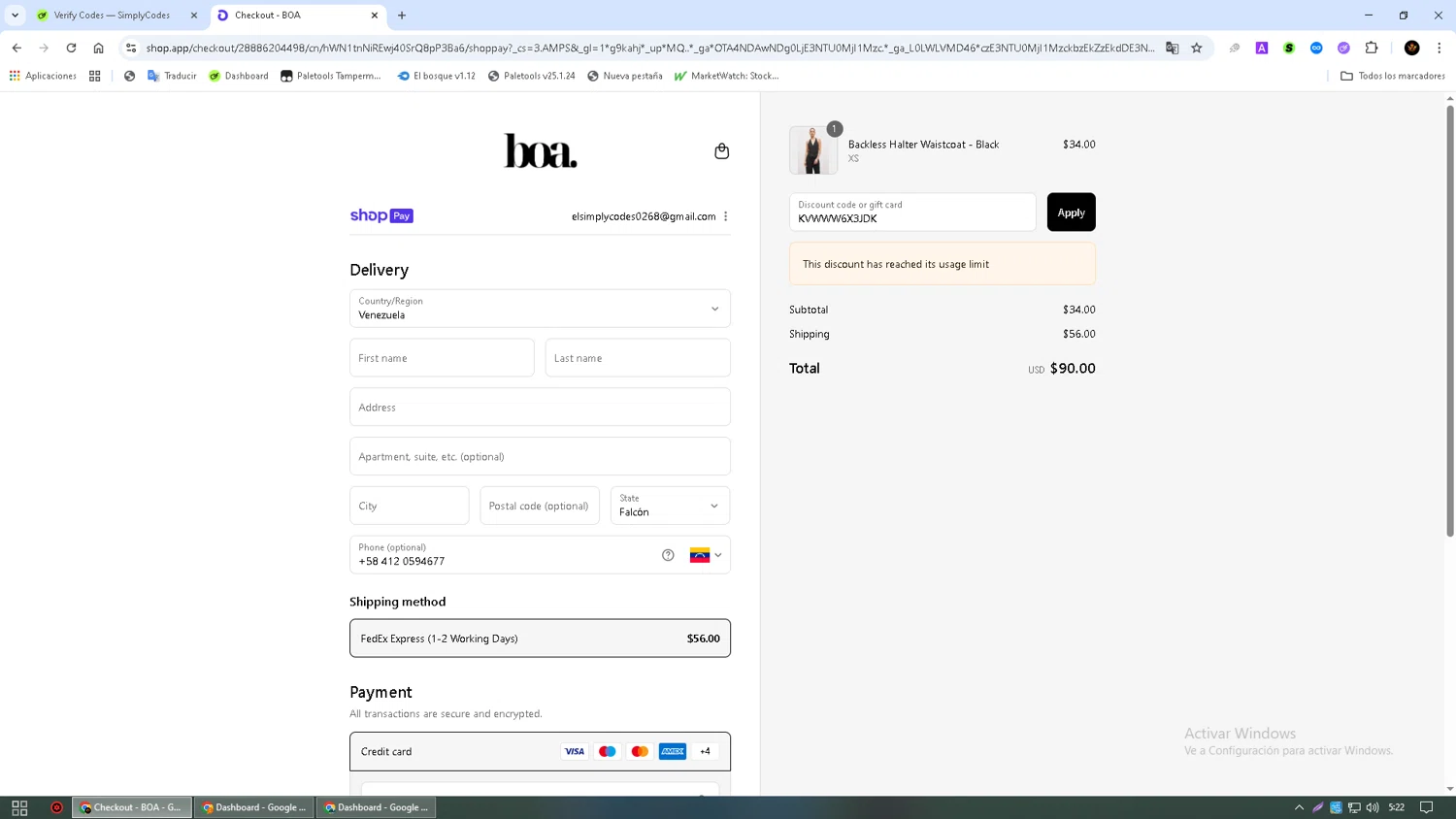The width and height of the screenshot is (1456, 819).
Task: Click the apps grid bookmark icon
Action: click(x=95, y=76)
